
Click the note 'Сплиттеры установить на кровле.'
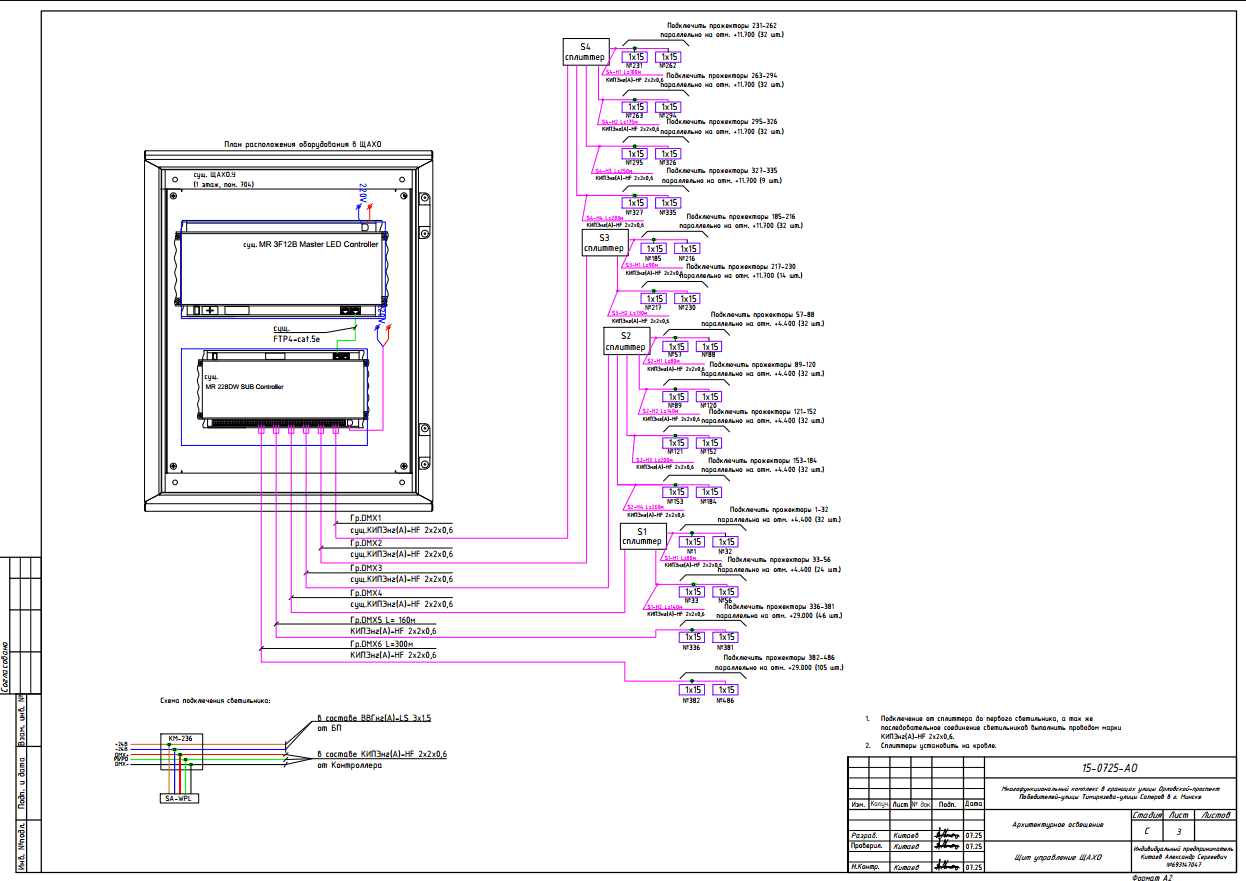(939, 746)
